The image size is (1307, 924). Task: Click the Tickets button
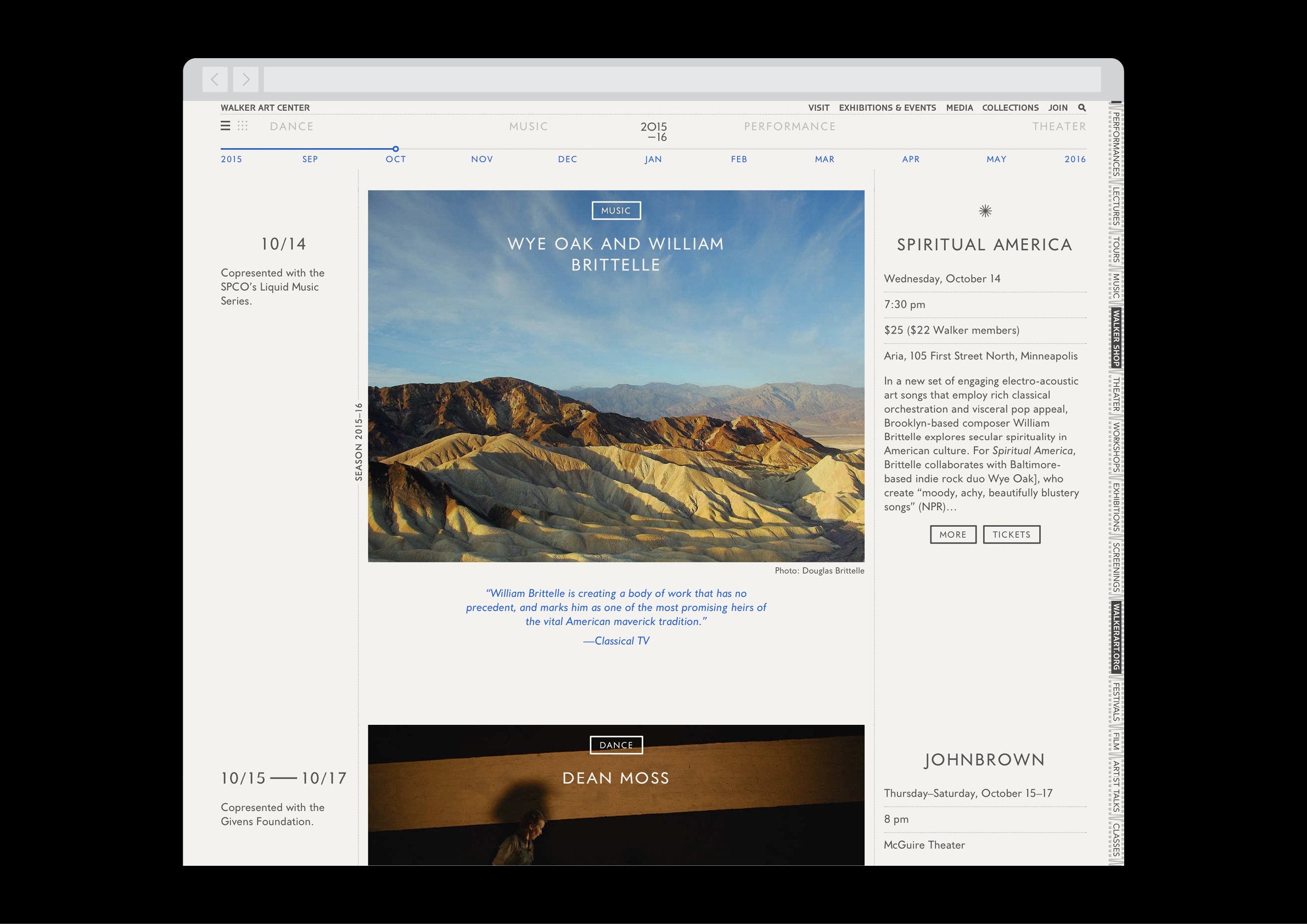coord(1011,534)
